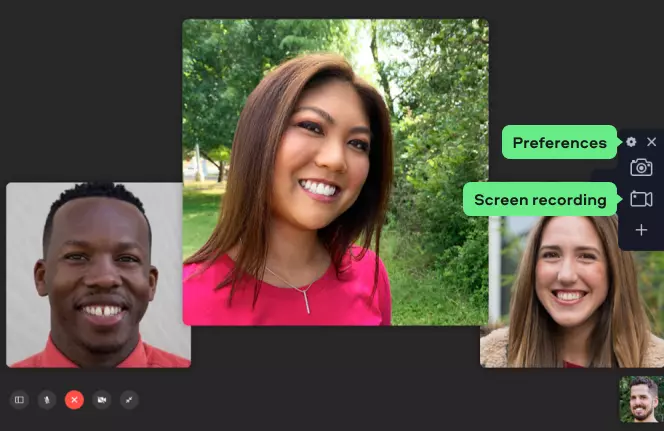End the call with red X button
664x431 pixels.
click(74, 400)
